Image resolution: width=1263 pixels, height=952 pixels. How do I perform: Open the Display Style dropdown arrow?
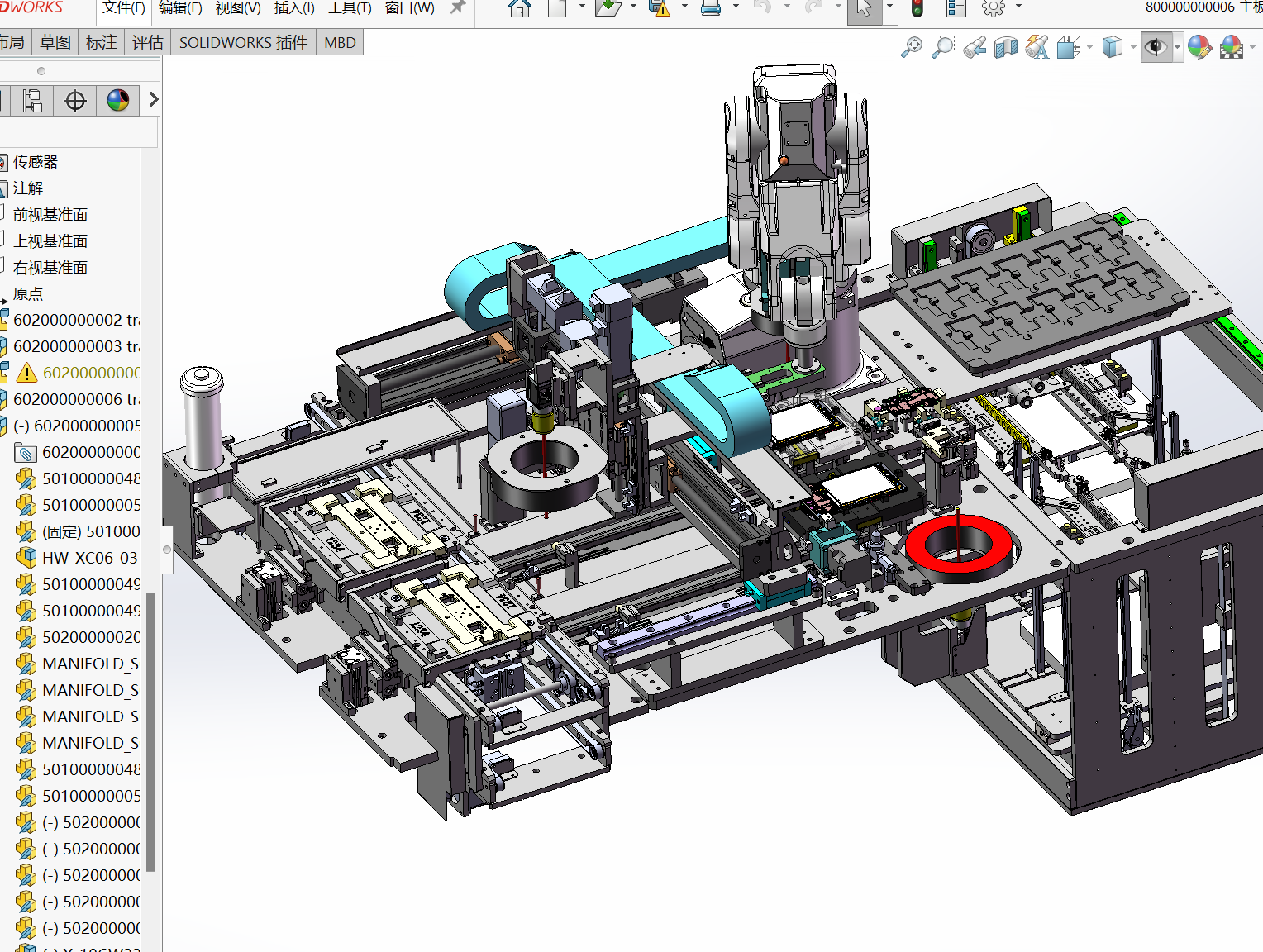[x=1133, y=47]
